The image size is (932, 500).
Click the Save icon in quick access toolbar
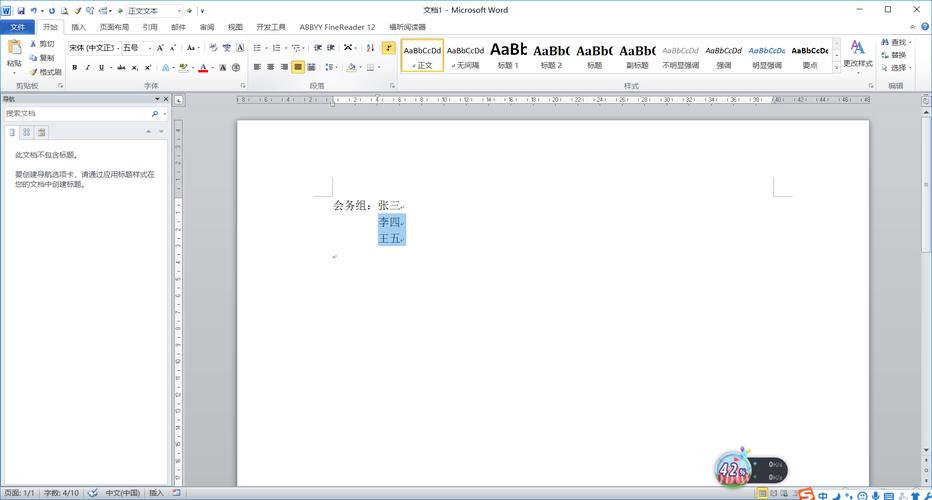coord(20,10)
